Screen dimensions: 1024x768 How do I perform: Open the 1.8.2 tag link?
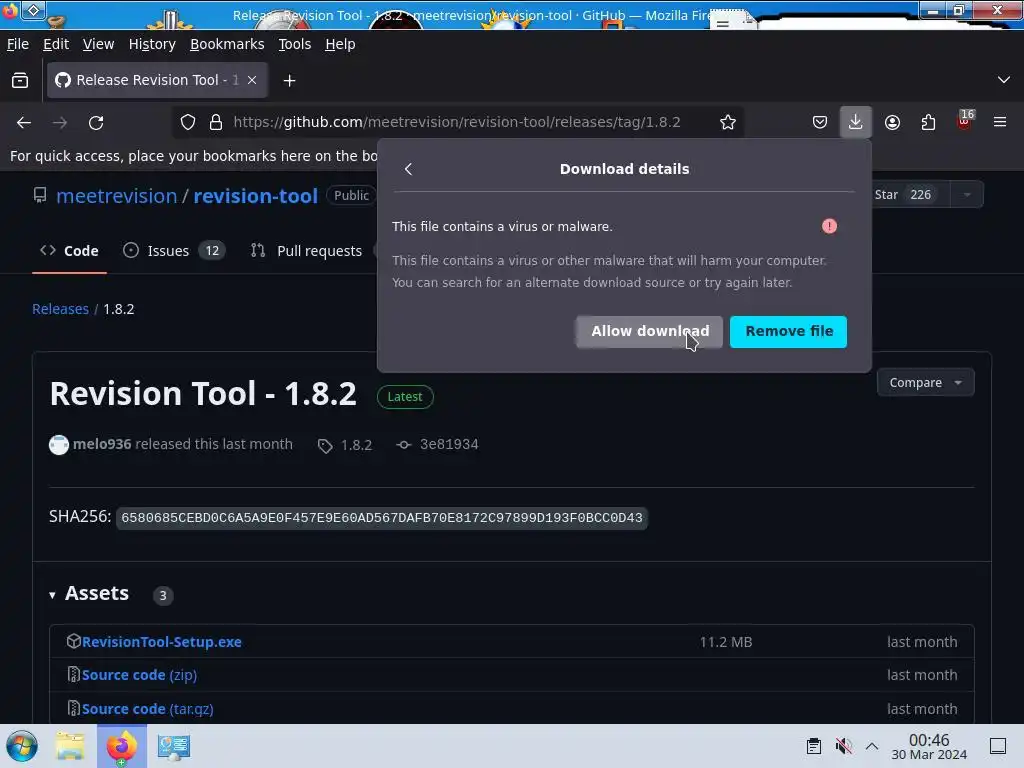click(x=345, y=445)
